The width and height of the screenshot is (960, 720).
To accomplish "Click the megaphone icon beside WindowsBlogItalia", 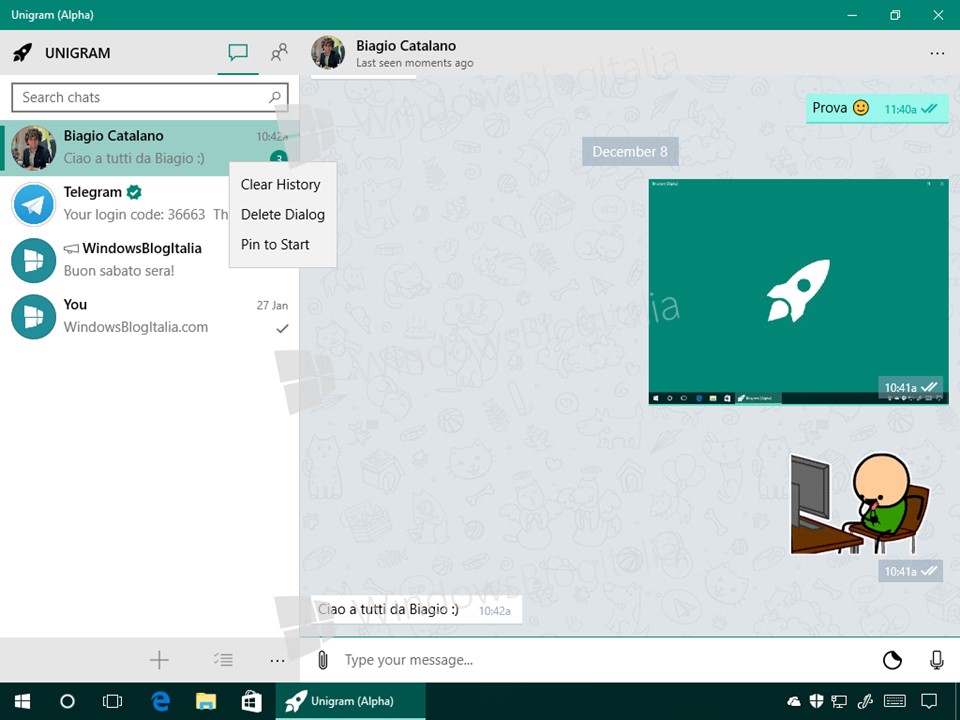I will coord(72,249).
